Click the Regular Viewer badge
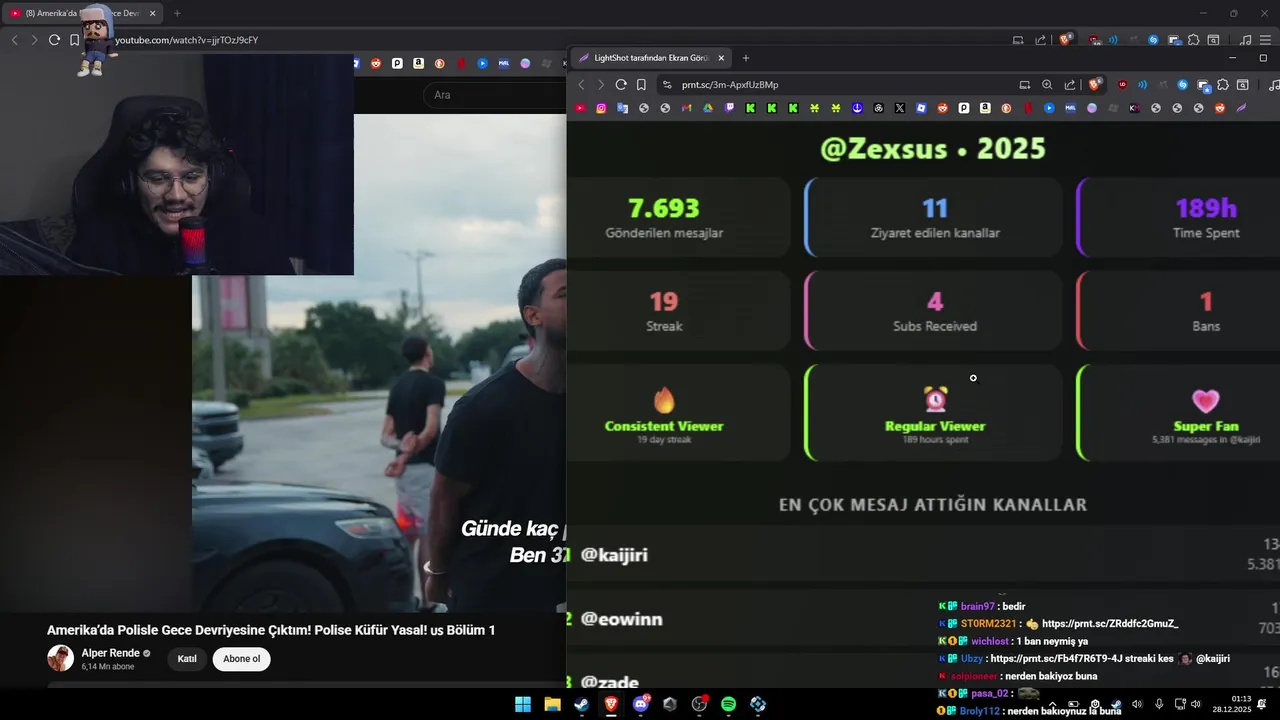Screen dimensions: 1280x720 (934, 413)
